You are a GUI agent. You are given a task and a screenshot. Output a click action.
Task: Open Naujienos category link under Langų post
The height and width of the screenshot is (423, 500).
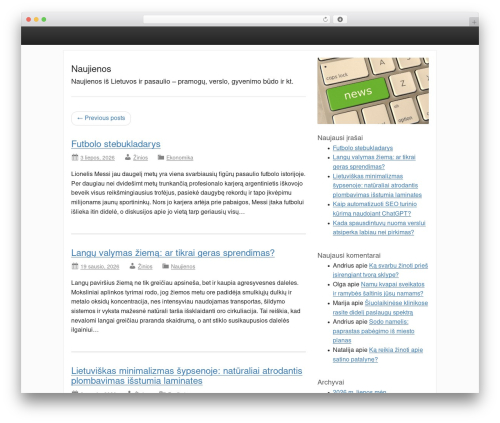[x=183, y=267]
